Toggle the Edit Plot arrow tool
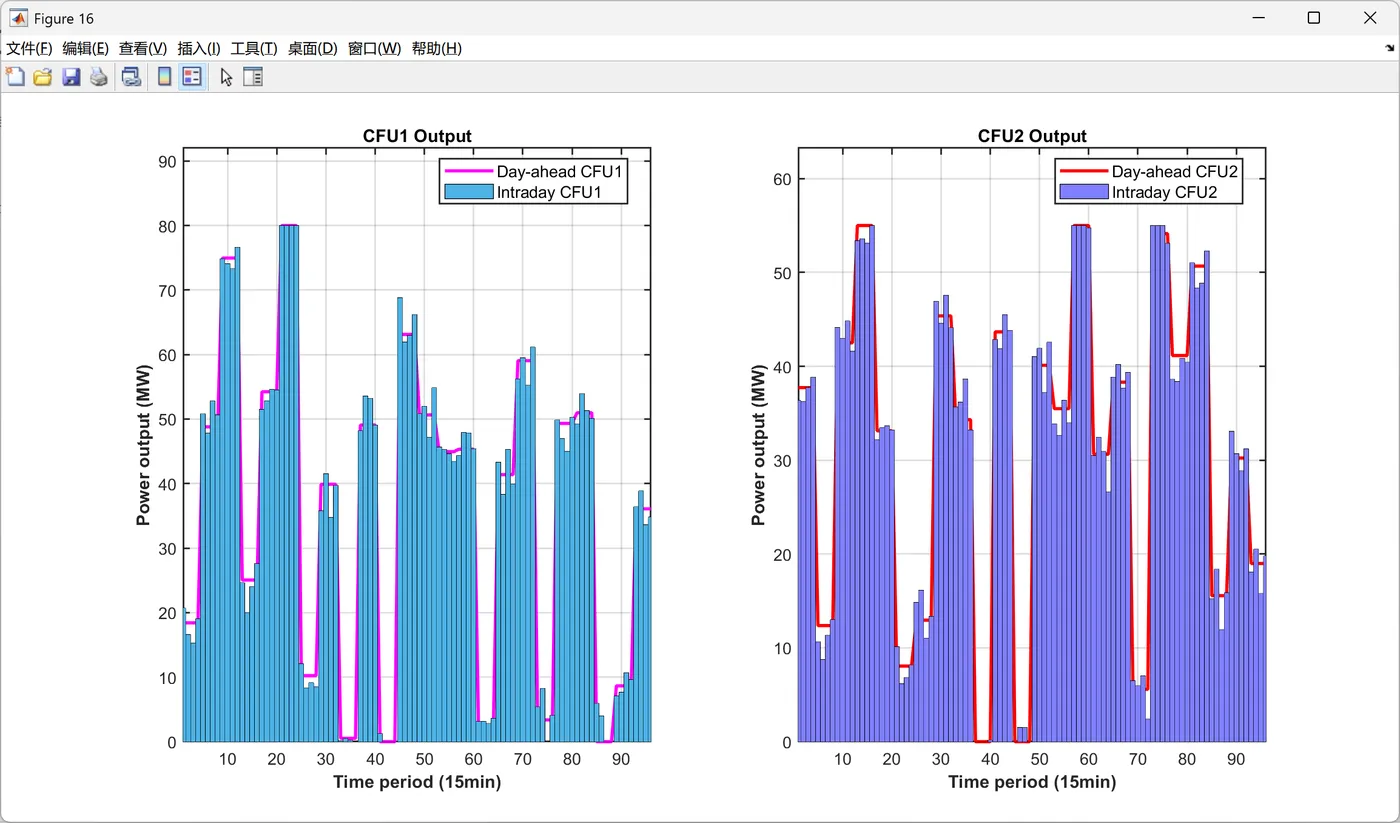The width and height of the screenshot is (1400, 823). [x=226, y=77]
